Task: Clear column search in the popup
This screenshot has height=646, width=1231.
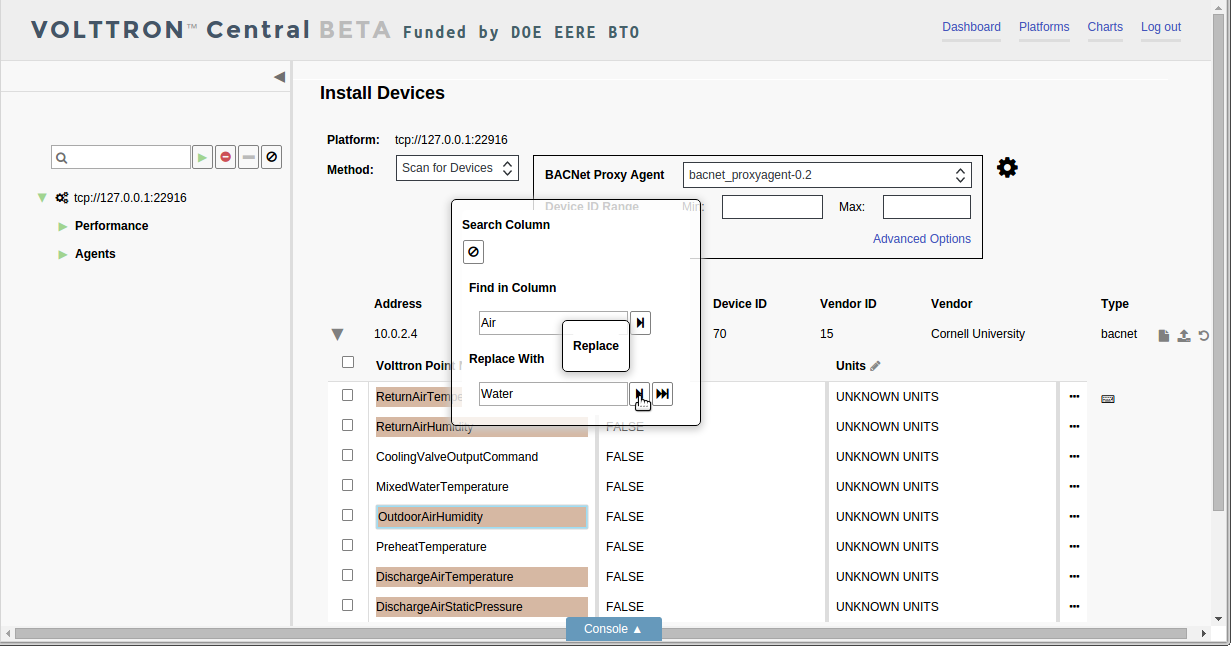Action: 473,252
